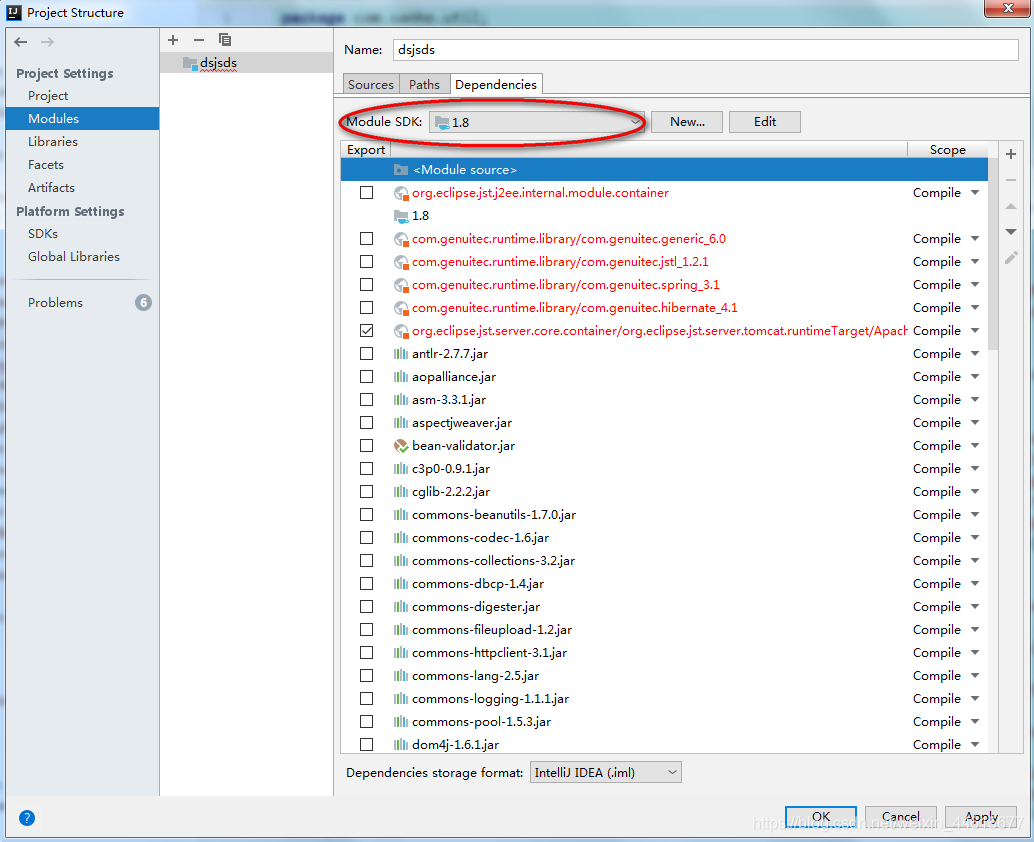Open the help question mark
The width and height of the screenshot is (1034, 842).
click(26, 818)
